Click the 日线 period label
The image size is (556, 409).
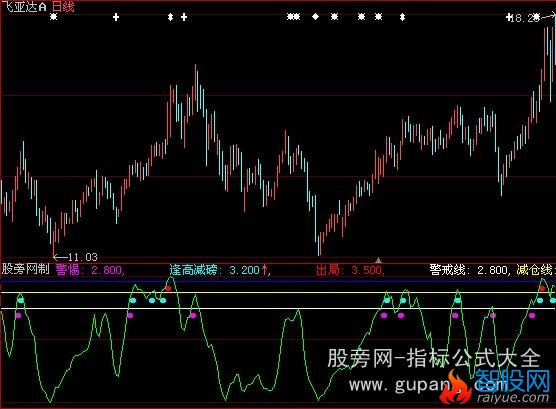click(x=63, y=7)
